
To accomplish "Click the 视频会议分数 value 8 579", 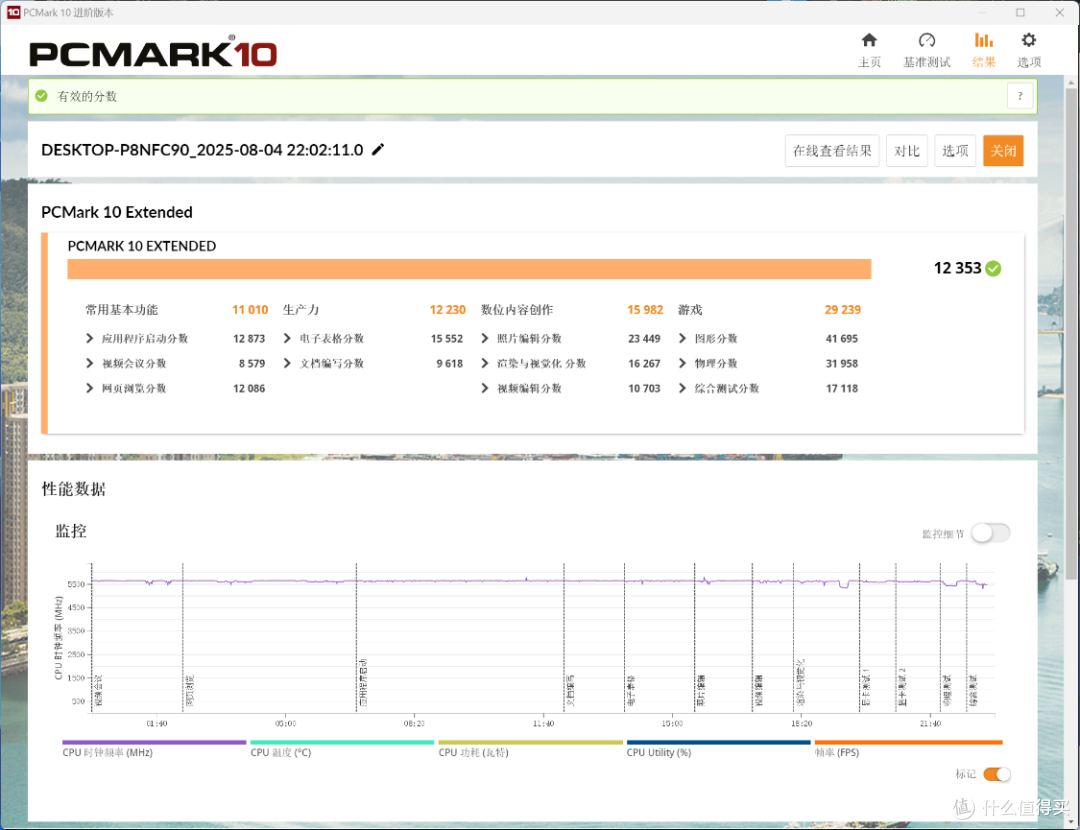I will click(x=252, y=364).
